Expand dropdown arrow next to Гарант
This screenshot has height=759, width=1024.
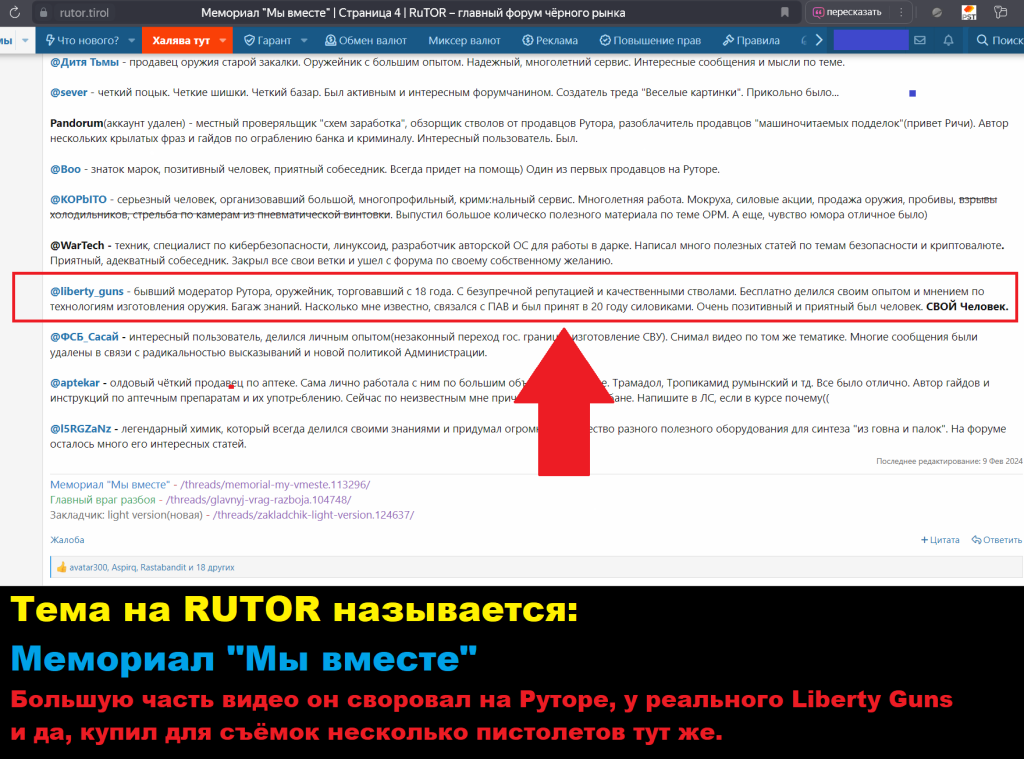(304, 40)
